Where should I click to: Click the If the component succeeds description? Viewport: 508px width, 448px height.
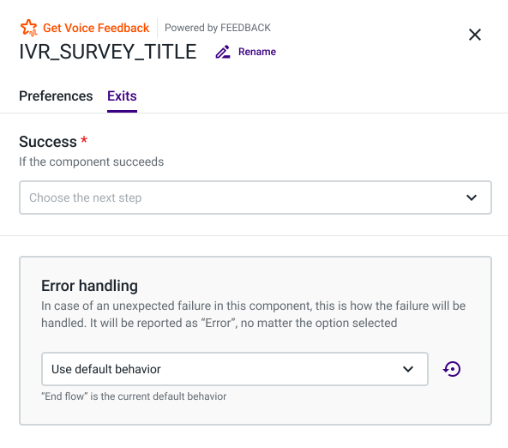[91, 162]
